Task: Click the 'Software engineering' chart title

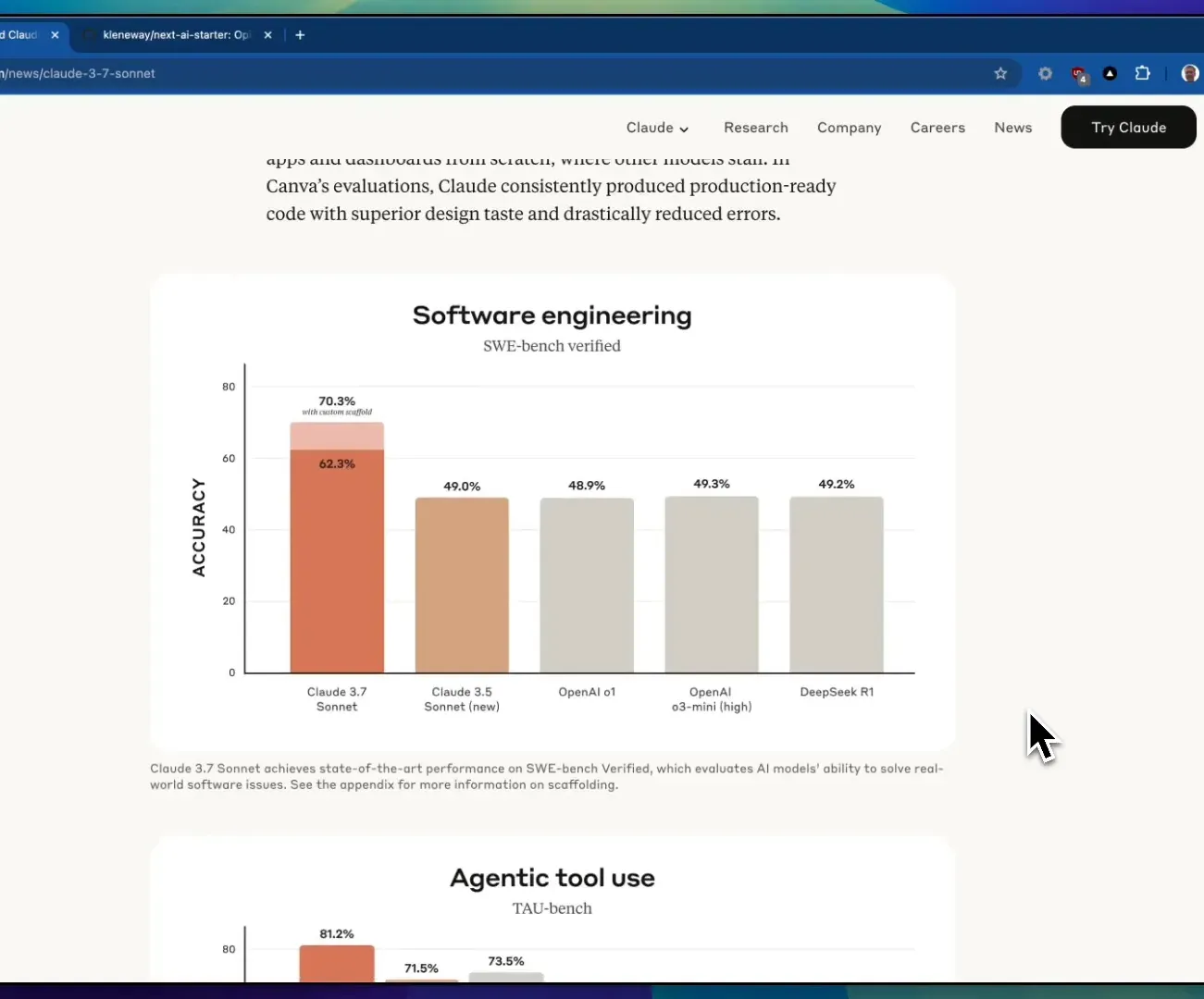Action: pos(552,315)
